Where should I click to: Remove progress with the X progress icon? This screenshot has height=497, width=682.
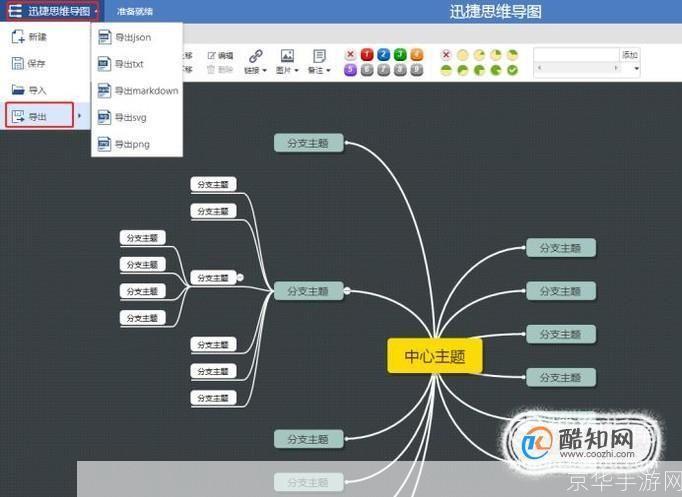pyautogui.click(x=446, y=55)
